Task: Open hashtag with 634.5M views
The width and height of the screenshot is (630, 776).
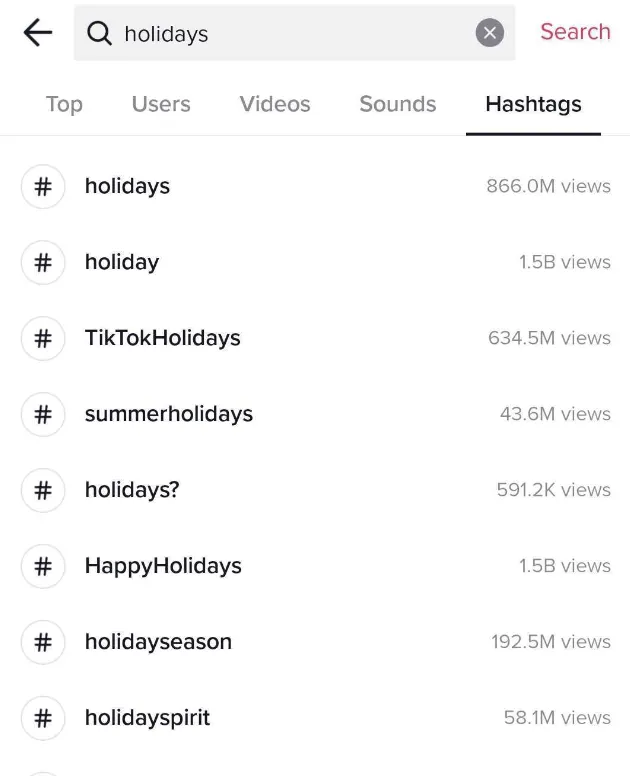Action: click(315, 339)
